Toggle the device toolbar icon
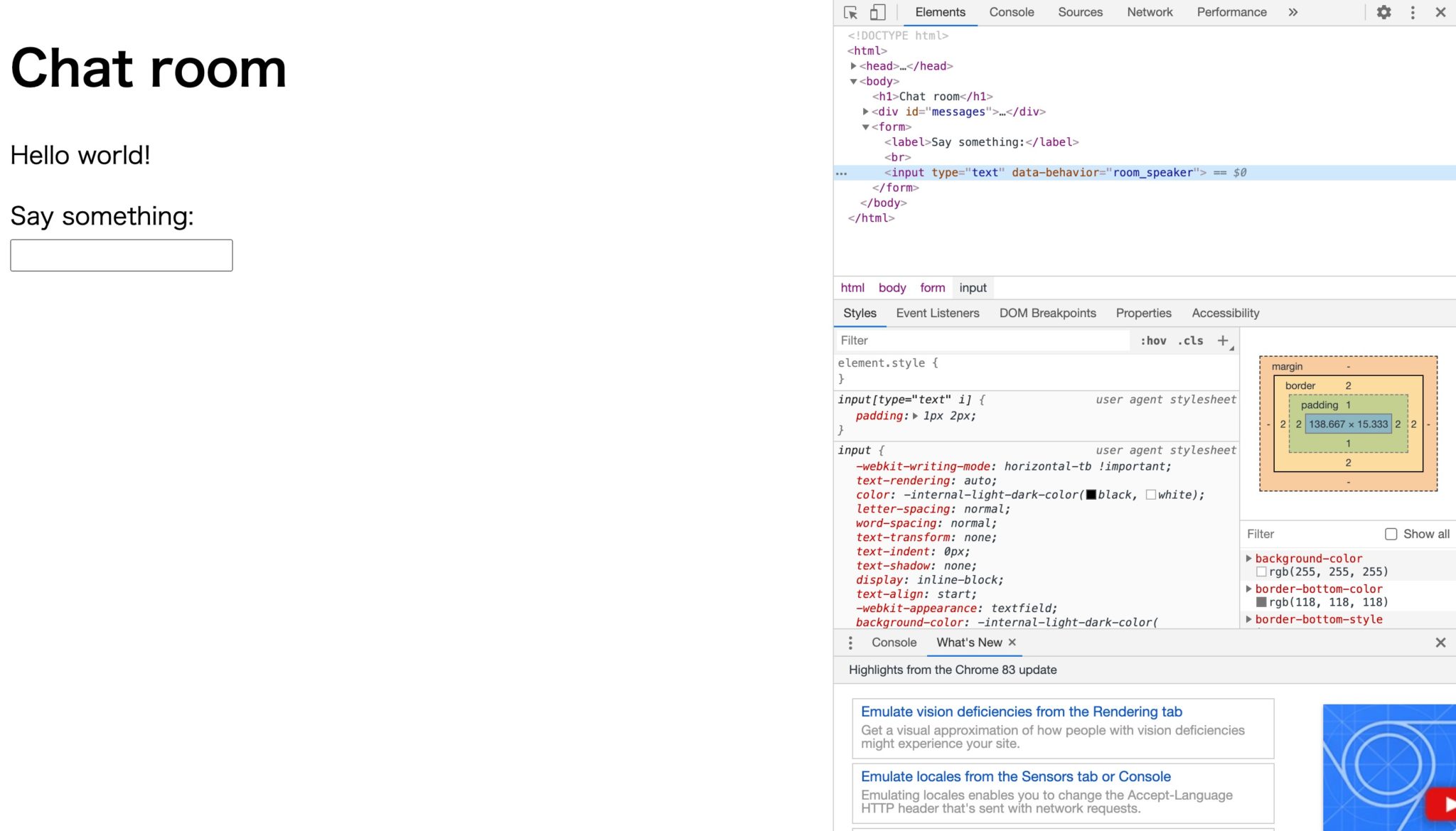The image size is (1456, 831). (x=876, y=12)
